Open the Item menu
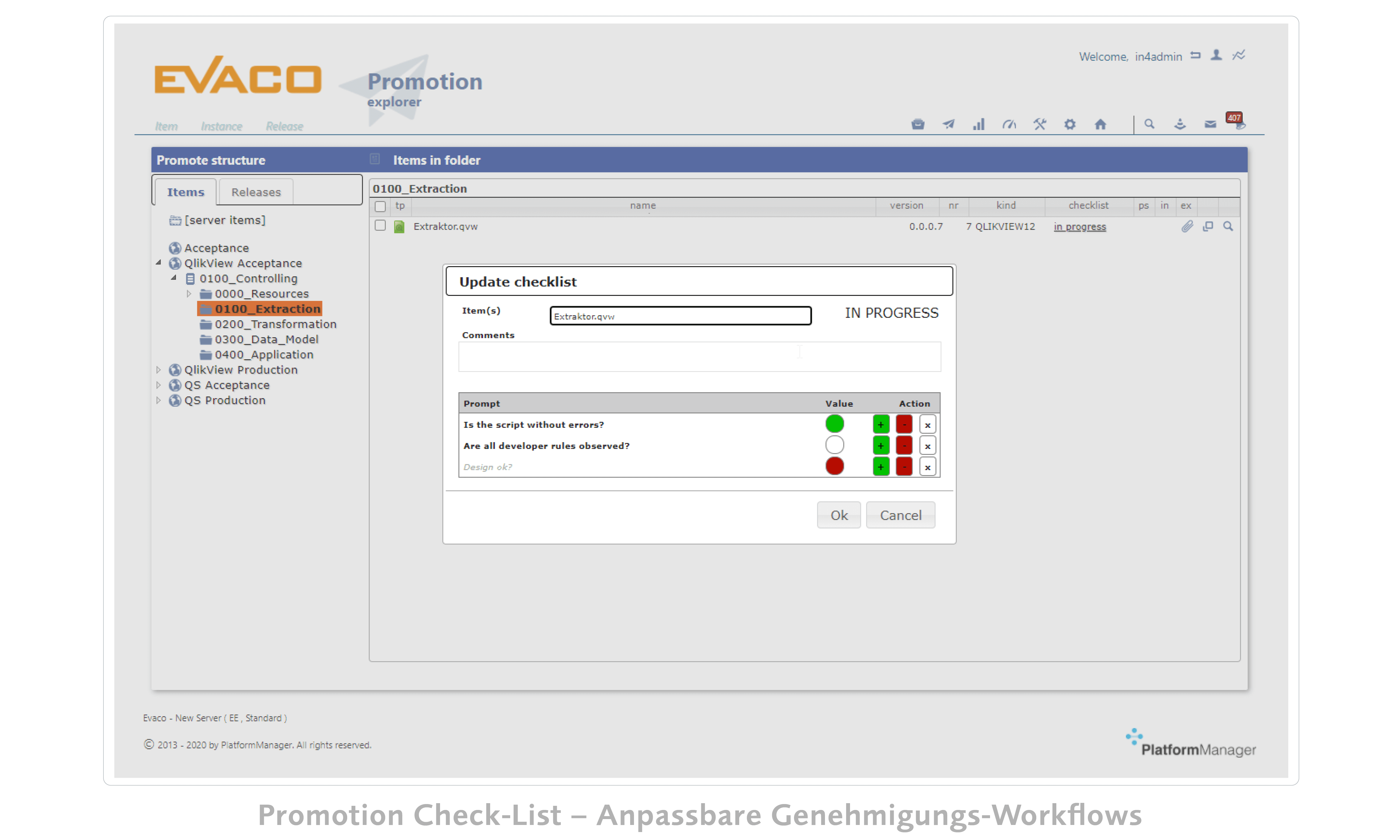 click(x=166, y=126)
